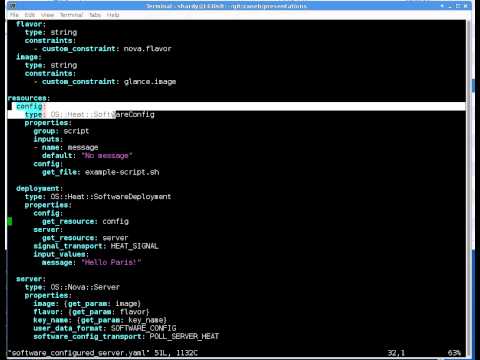Click the '- name: message' line

pyautogui.click(x=66, y=147)
